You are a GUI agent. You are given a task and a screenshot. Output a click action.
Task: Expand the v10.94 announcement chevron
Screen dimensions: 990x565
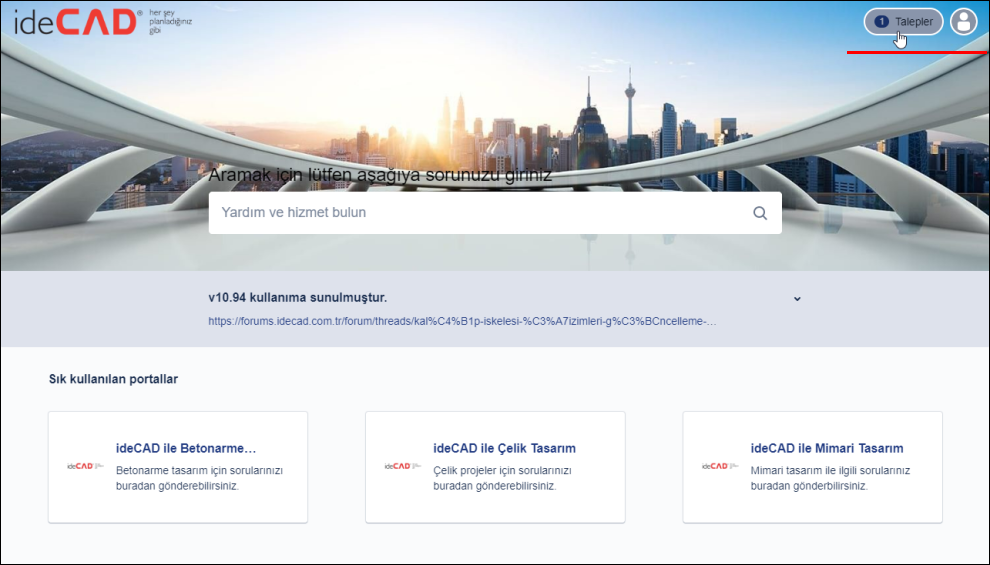(797, 299)
